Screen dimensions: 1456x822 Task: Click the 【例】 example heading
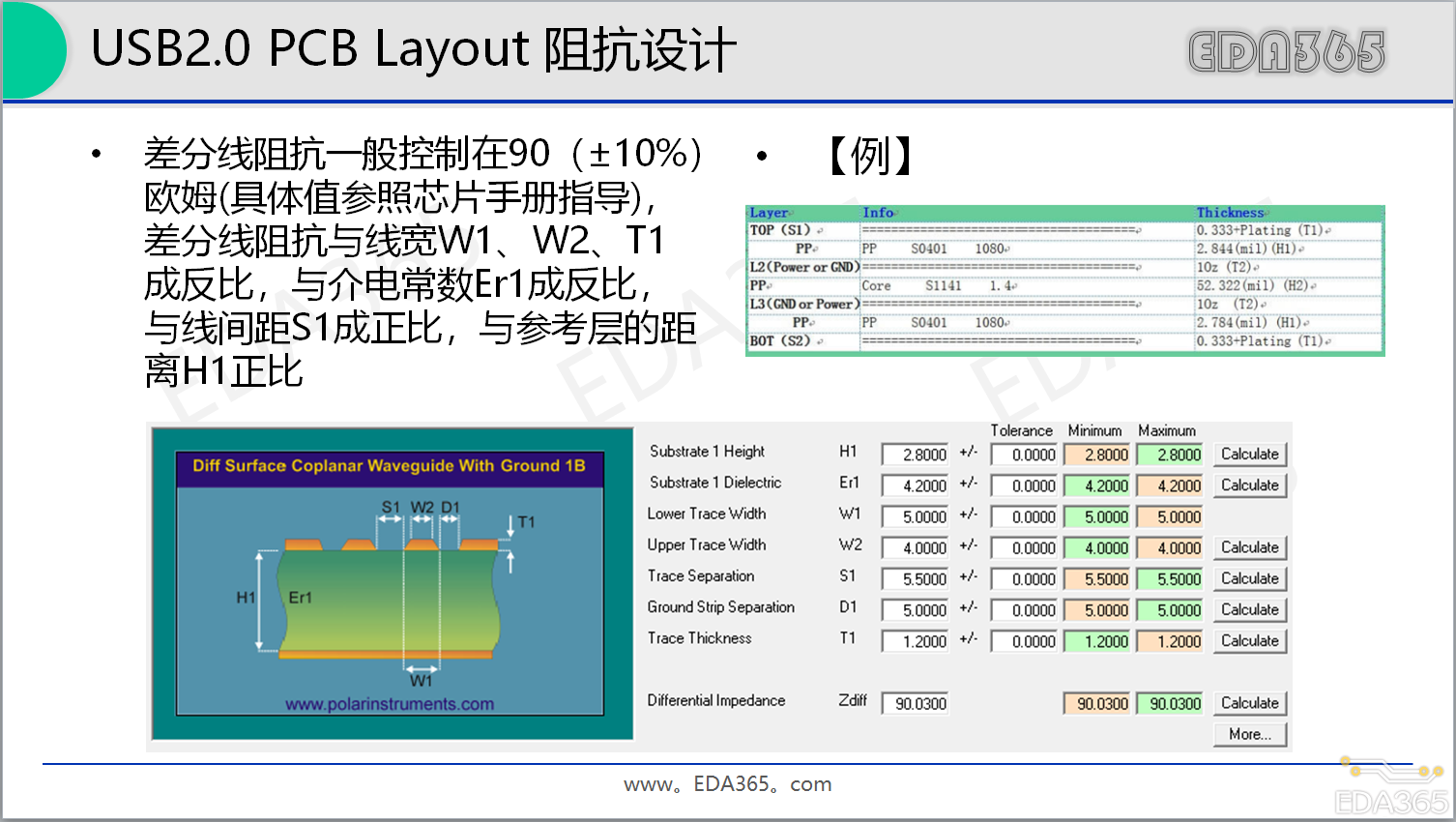click(x=870, y=156)
